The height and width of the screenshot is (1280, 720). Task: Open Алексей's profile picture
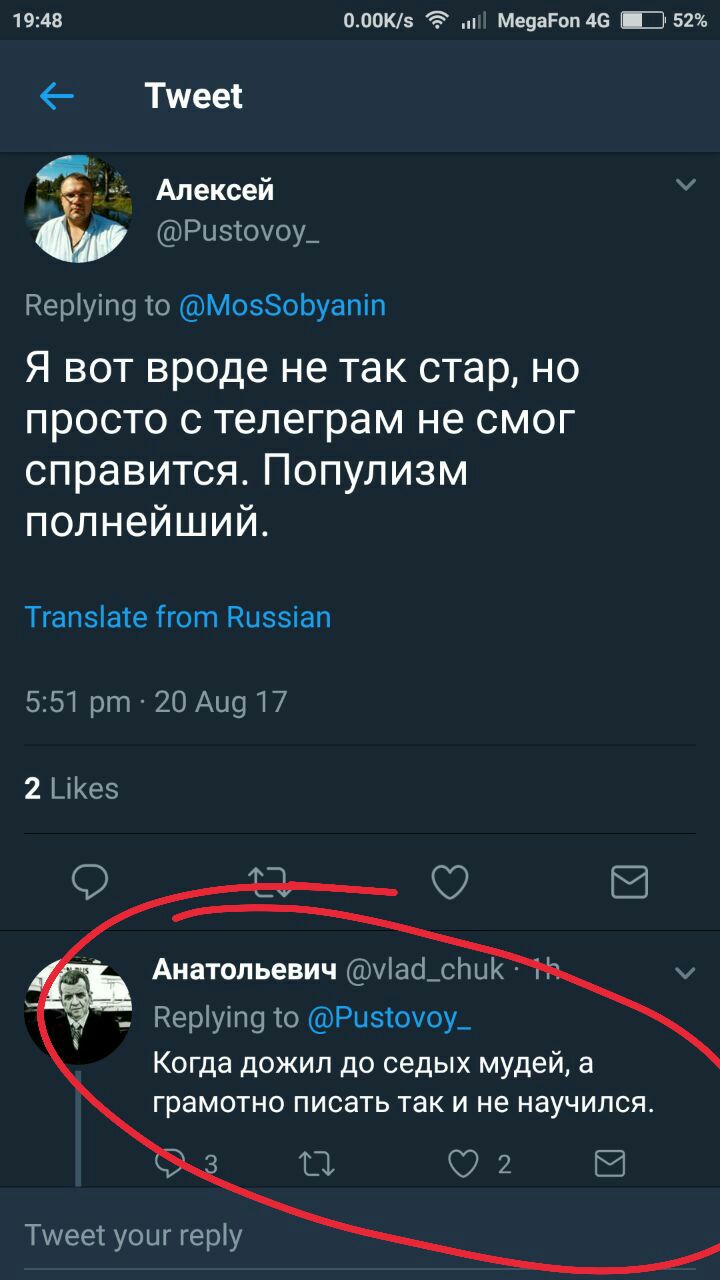coord(77,209)
